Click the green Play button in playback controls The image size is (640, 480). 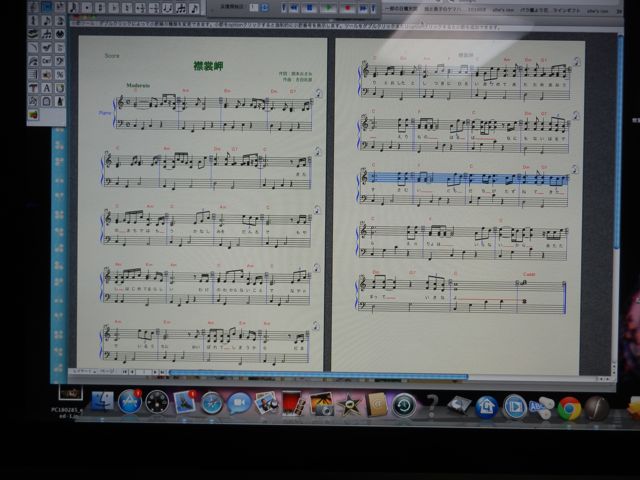tap(328, 7)
